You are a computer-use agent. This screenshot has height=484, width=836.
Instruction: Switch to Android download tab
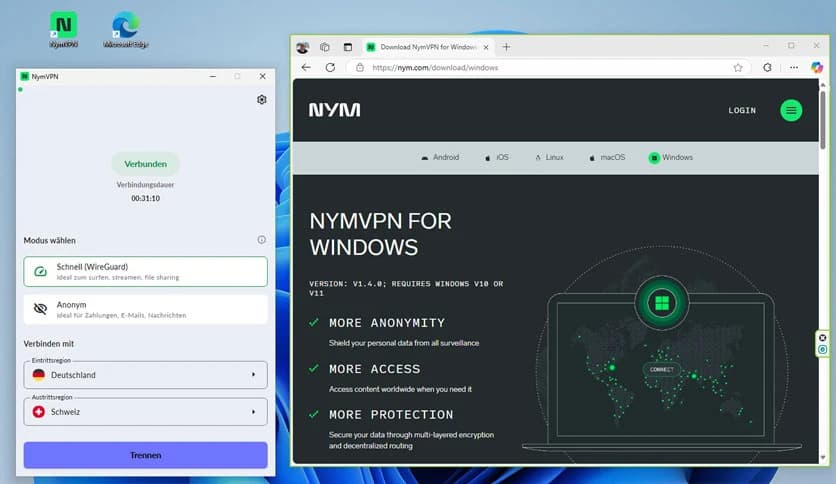pos(440,157)
